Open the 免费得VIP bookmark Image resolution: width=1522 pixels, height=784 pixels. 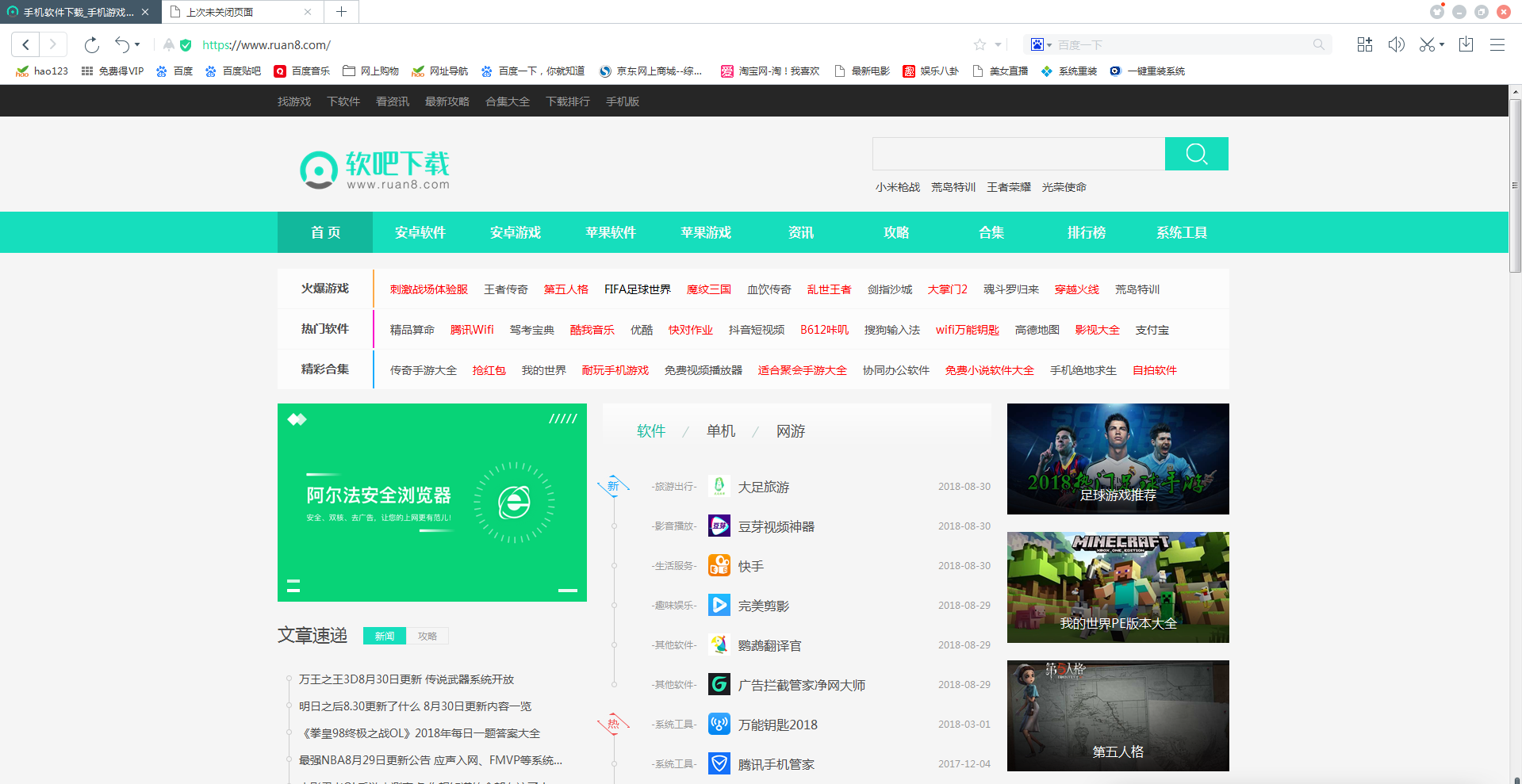[113, 71]
